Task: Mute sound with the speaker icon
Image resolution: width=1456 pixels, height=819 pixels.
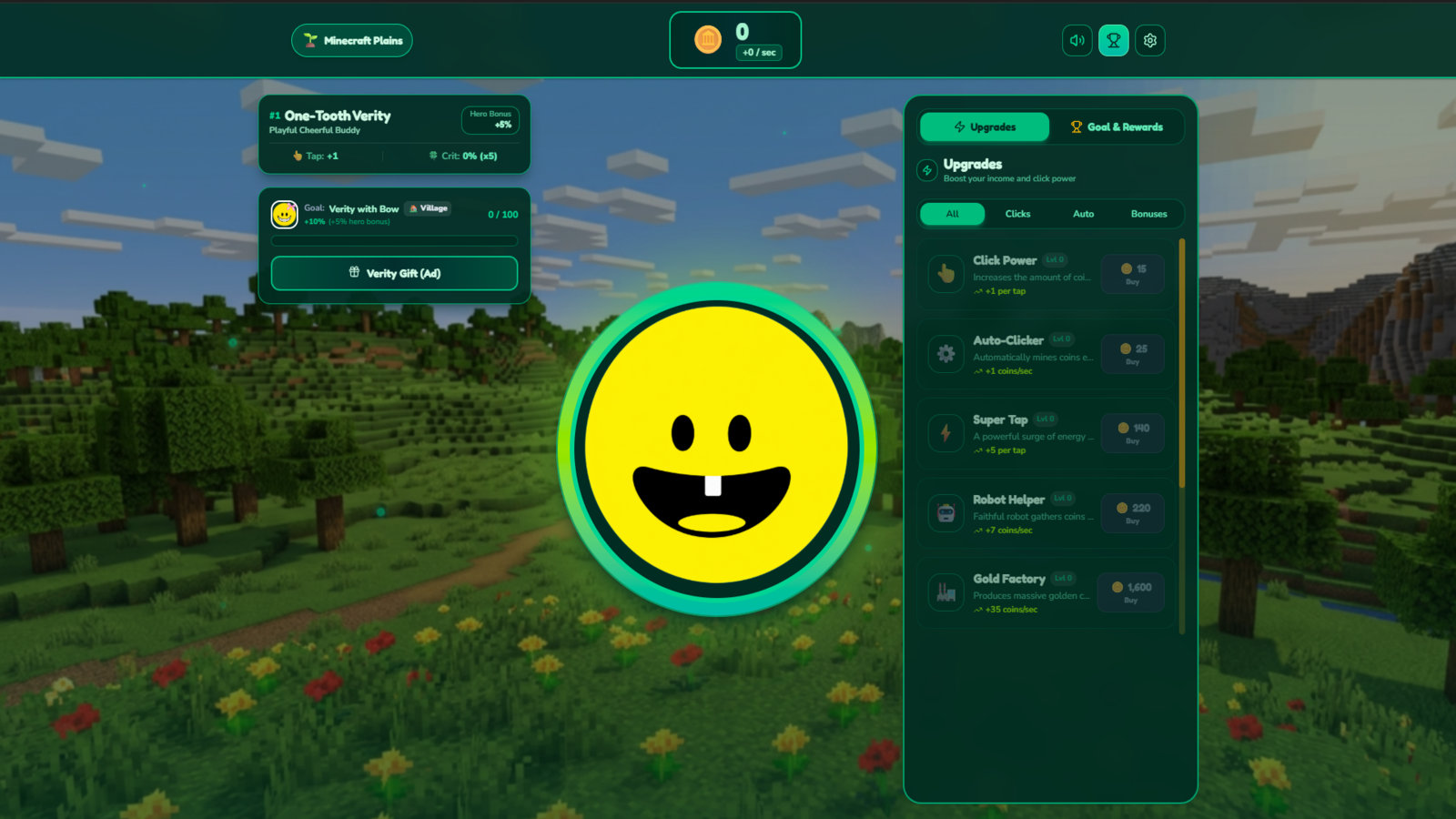Action: click(x=1077, y=40)
